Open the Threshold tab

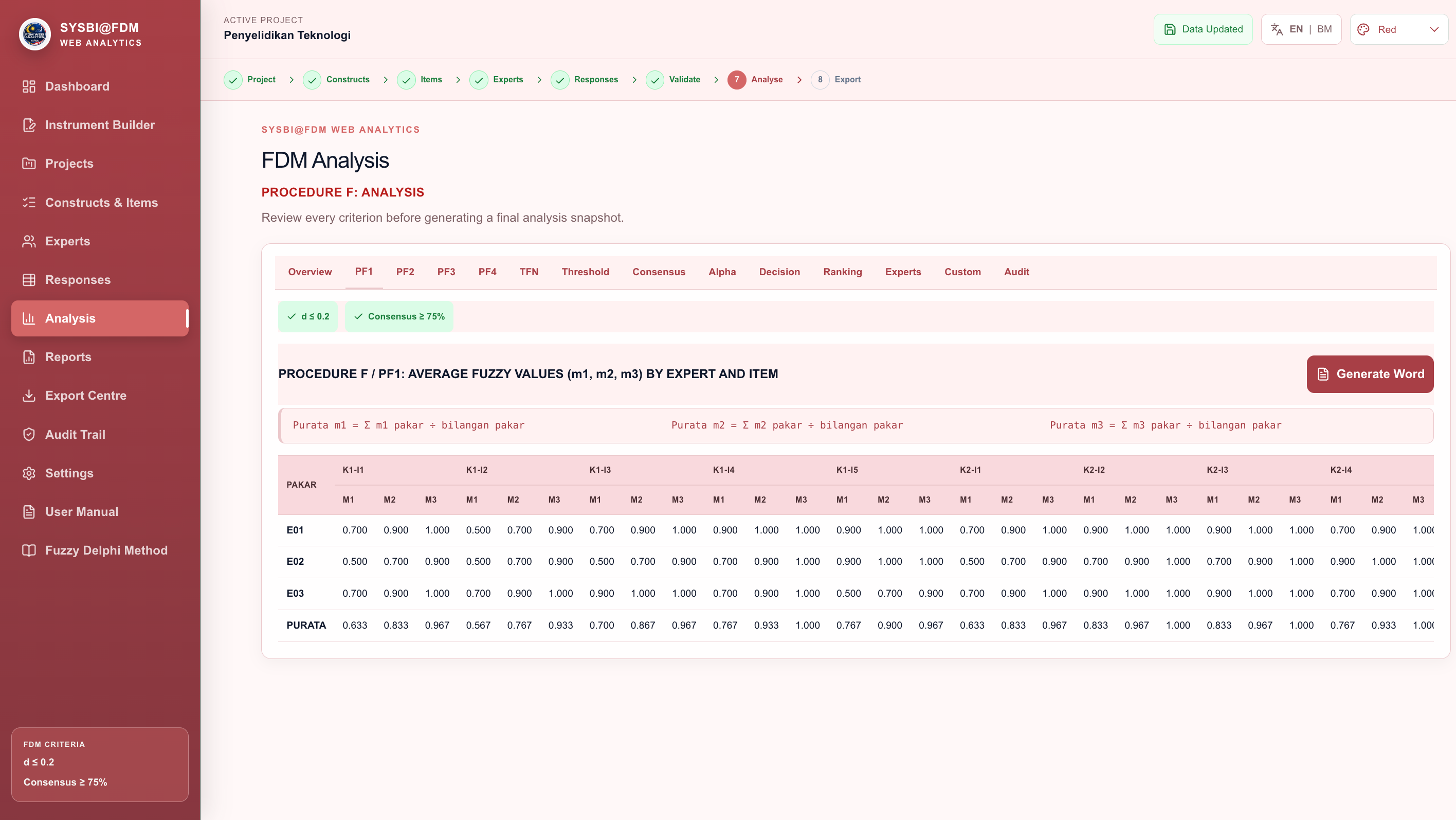585,272
